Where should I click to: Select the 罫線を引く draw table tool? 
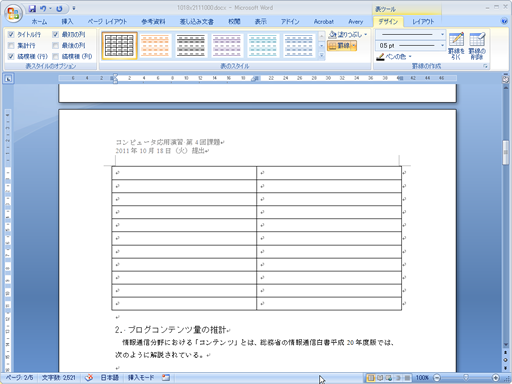click(x=456, y=46)
